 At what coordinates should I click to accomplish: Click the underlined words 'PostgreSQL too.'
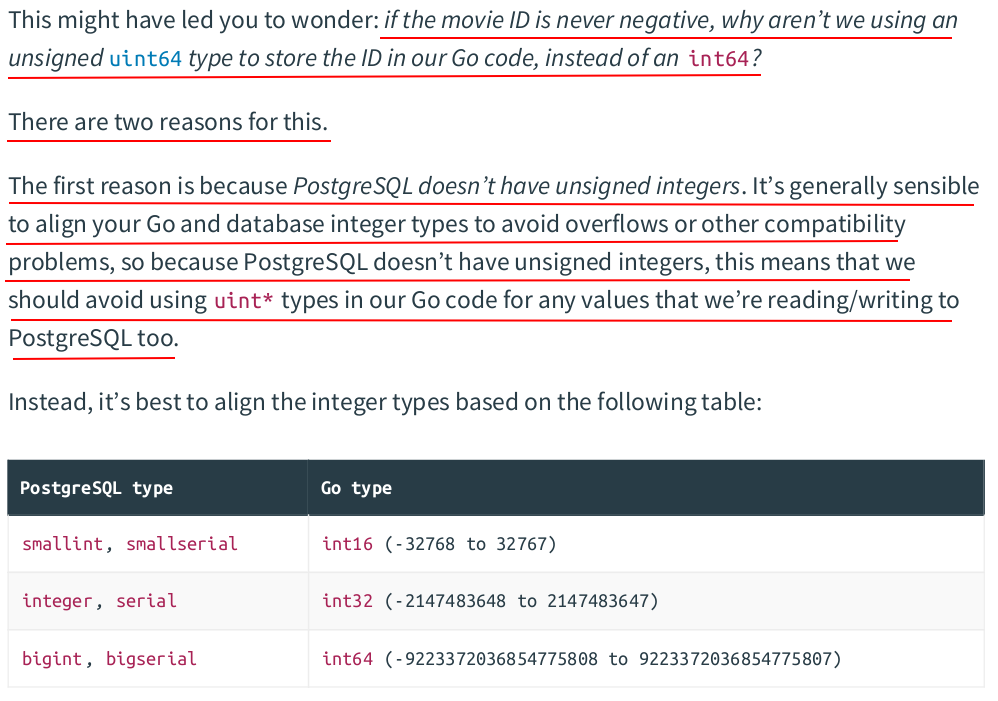click(94, 338)
